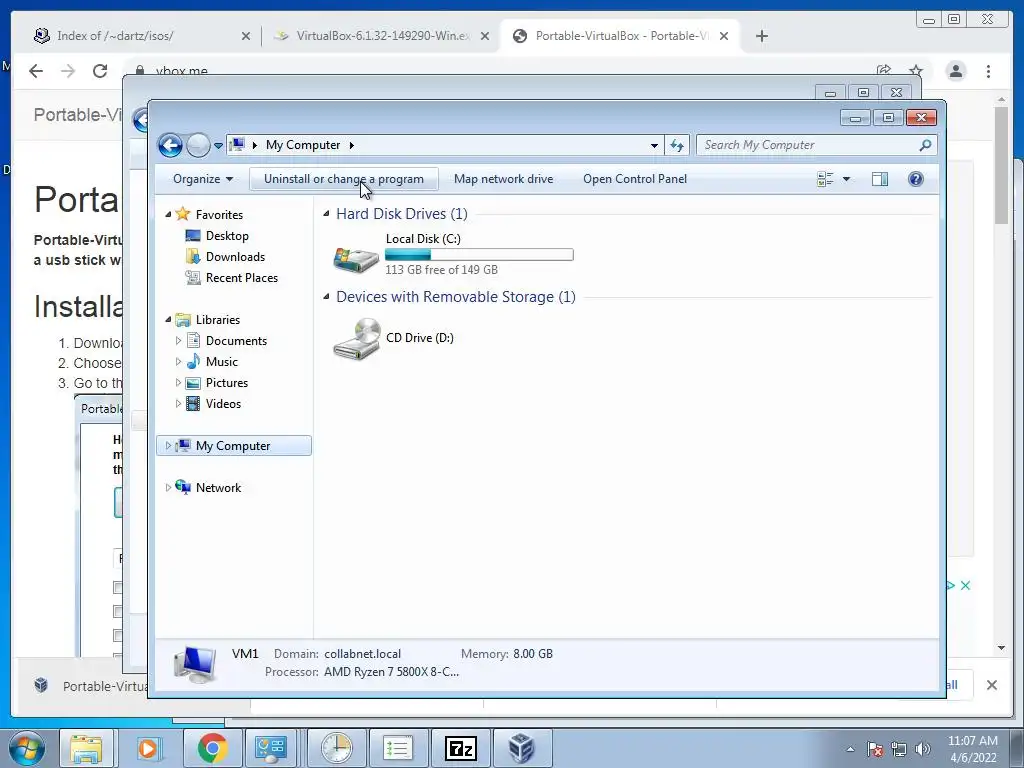
Task: Click the Explorer back arrow button
Action: (x=170, y=145)
